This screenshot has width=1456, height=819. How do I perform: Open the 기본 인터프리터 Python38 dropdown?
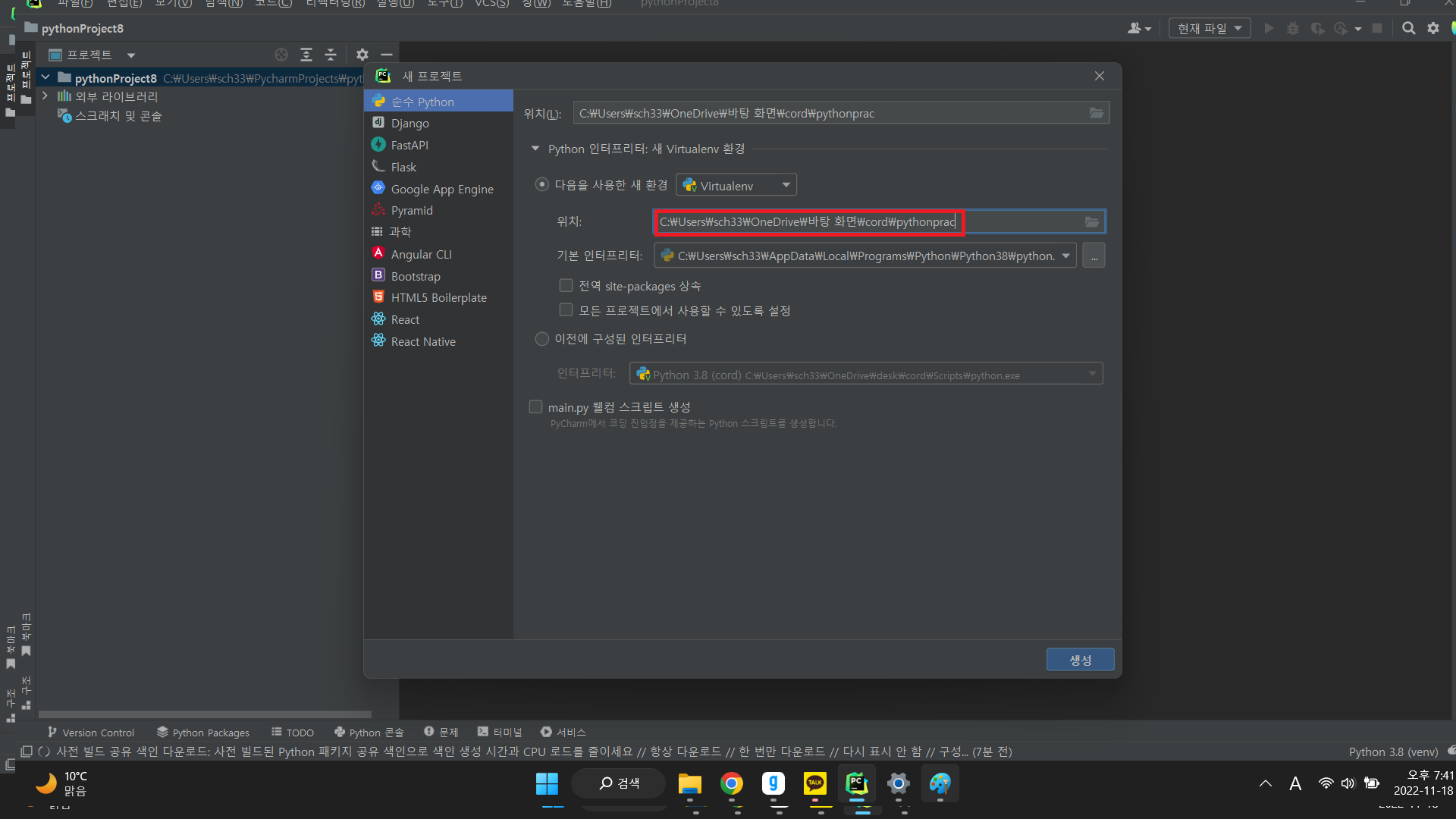pos(865,256)
